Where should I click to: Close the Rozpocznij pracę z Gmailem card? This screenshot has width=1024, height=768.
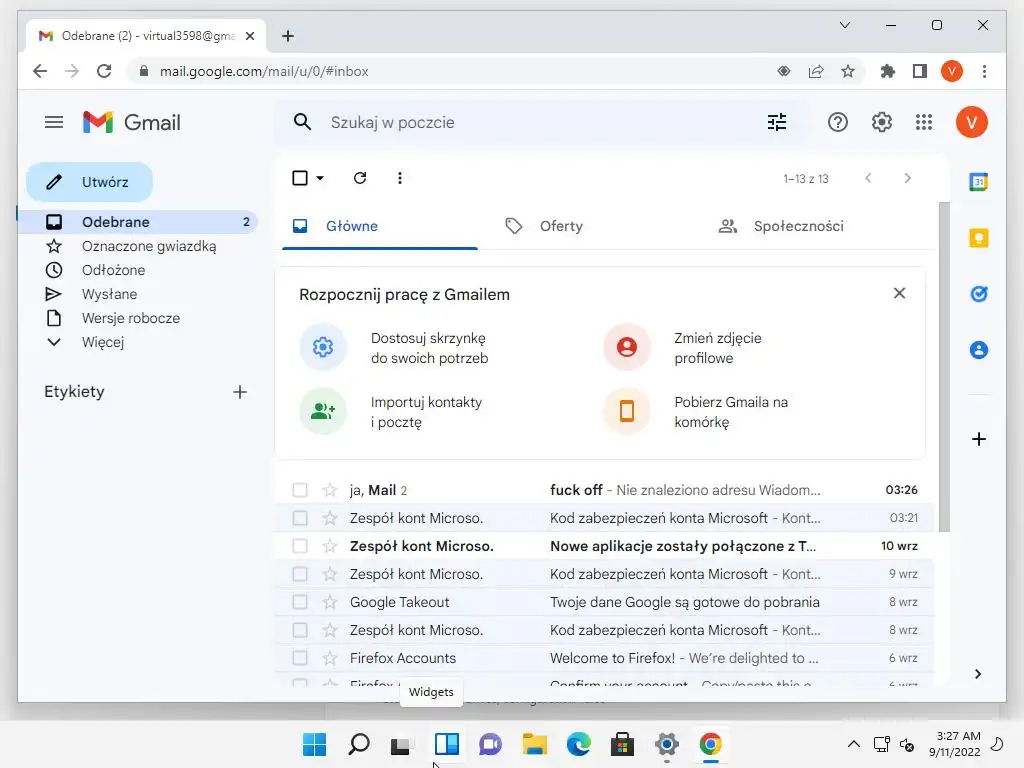[x=899, y=293]
